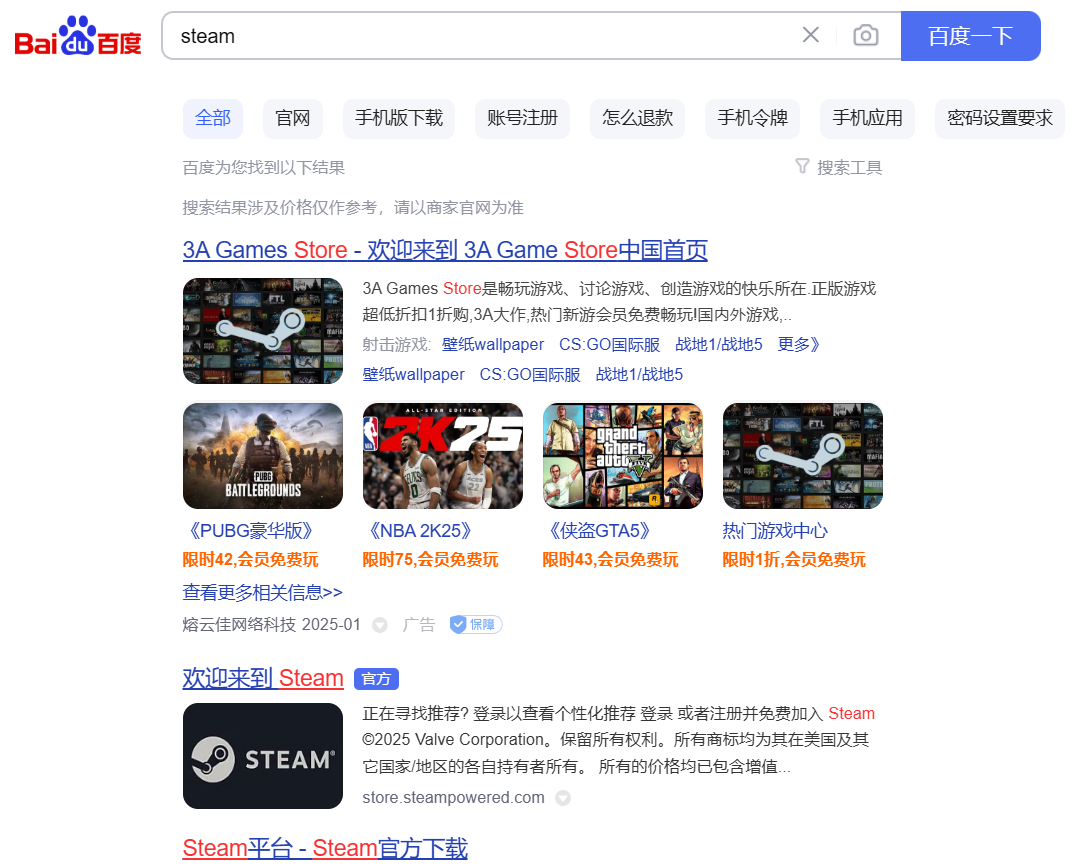Open second-row 壁纸wallpaper link
Screen dimensions: 1071x866
(x=413, y=374)
